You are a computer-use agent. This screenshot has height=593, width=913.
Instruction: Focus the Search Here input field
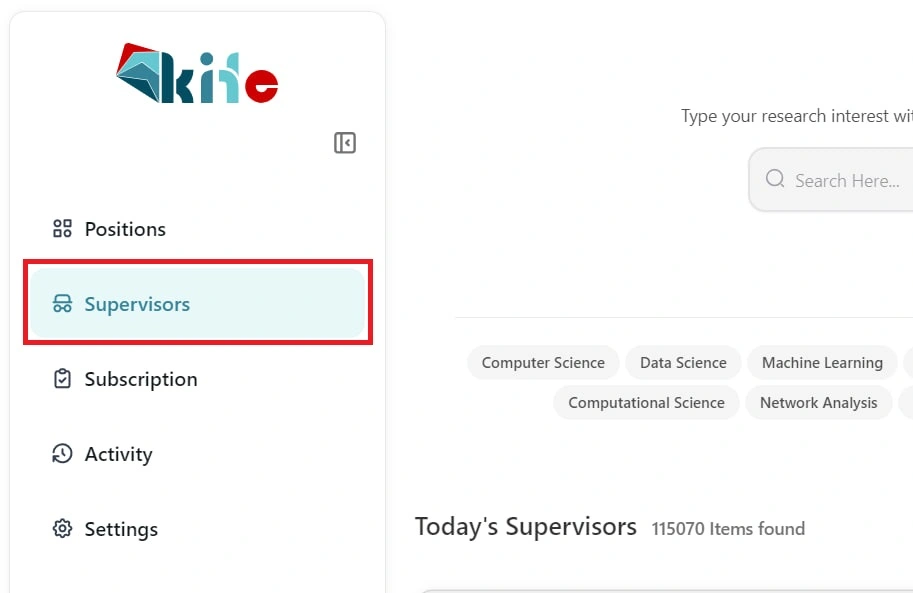850,181
